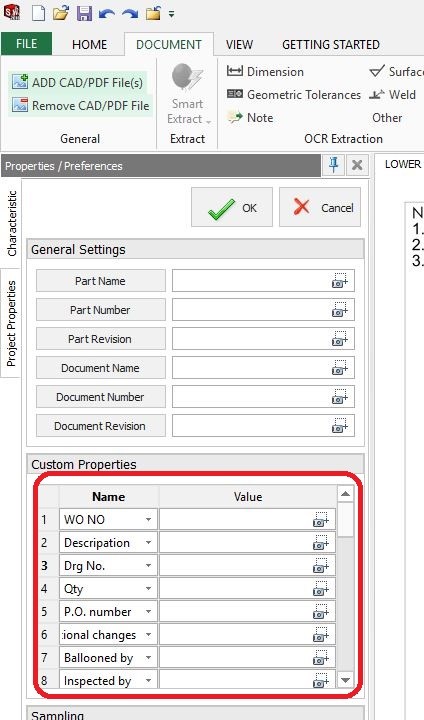Expand the Description name dropdown
This screenshot has height=720, width=424.
point(148,542)
